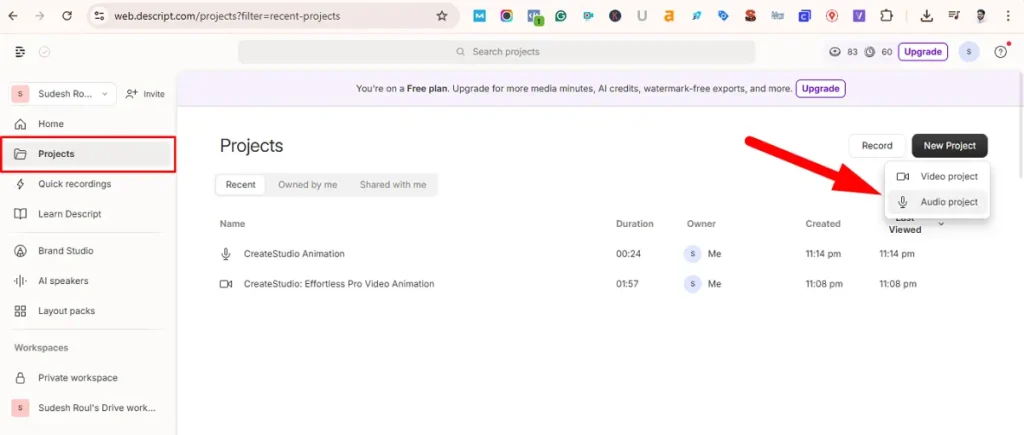The image size is (1024, 435).
Task: Open Layout packs section
Action: click(66, 311)
